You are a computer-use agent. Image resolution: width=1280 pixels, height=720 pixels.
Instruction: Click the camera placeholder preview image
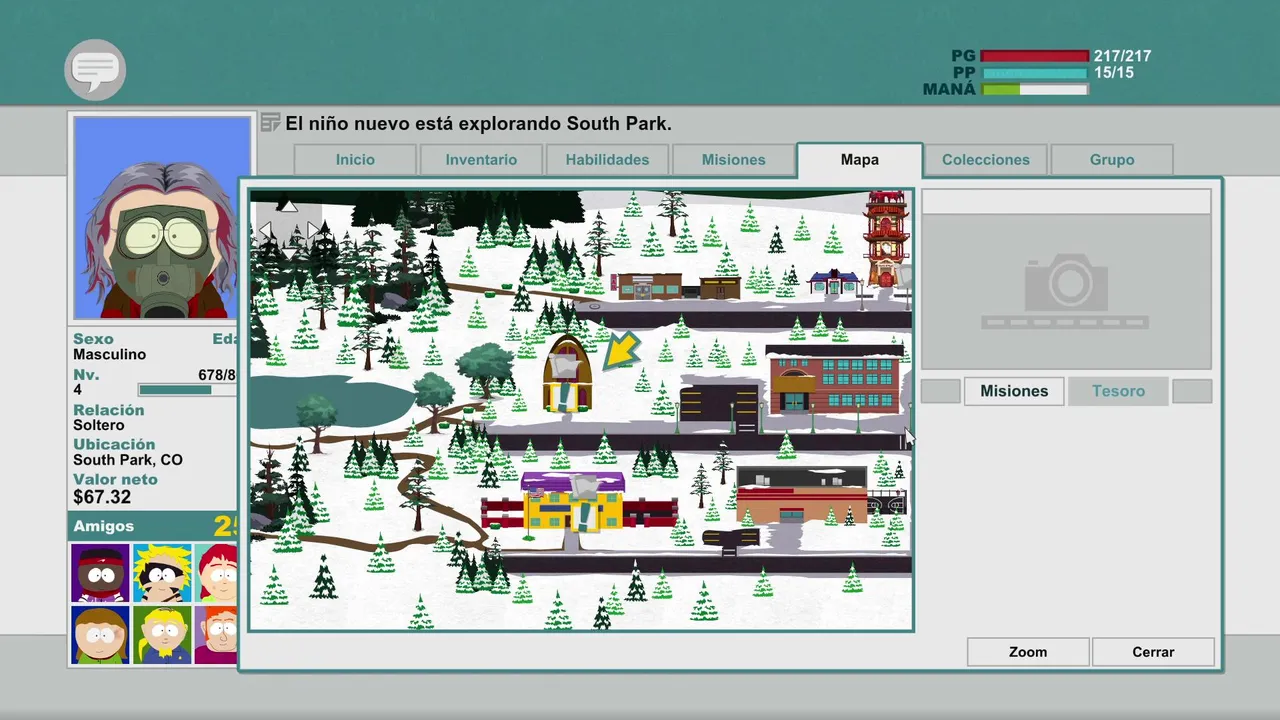(1066, 292)
